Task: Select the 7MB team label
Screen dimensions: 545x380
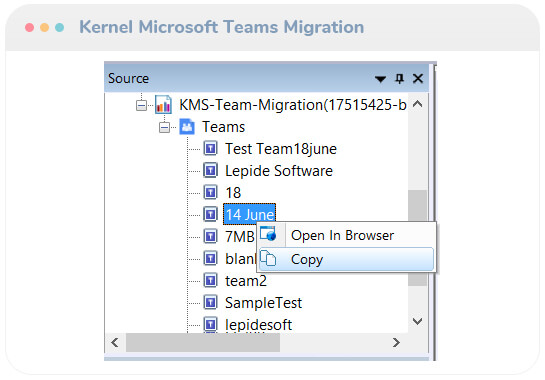Action: [x=240, y=237]
